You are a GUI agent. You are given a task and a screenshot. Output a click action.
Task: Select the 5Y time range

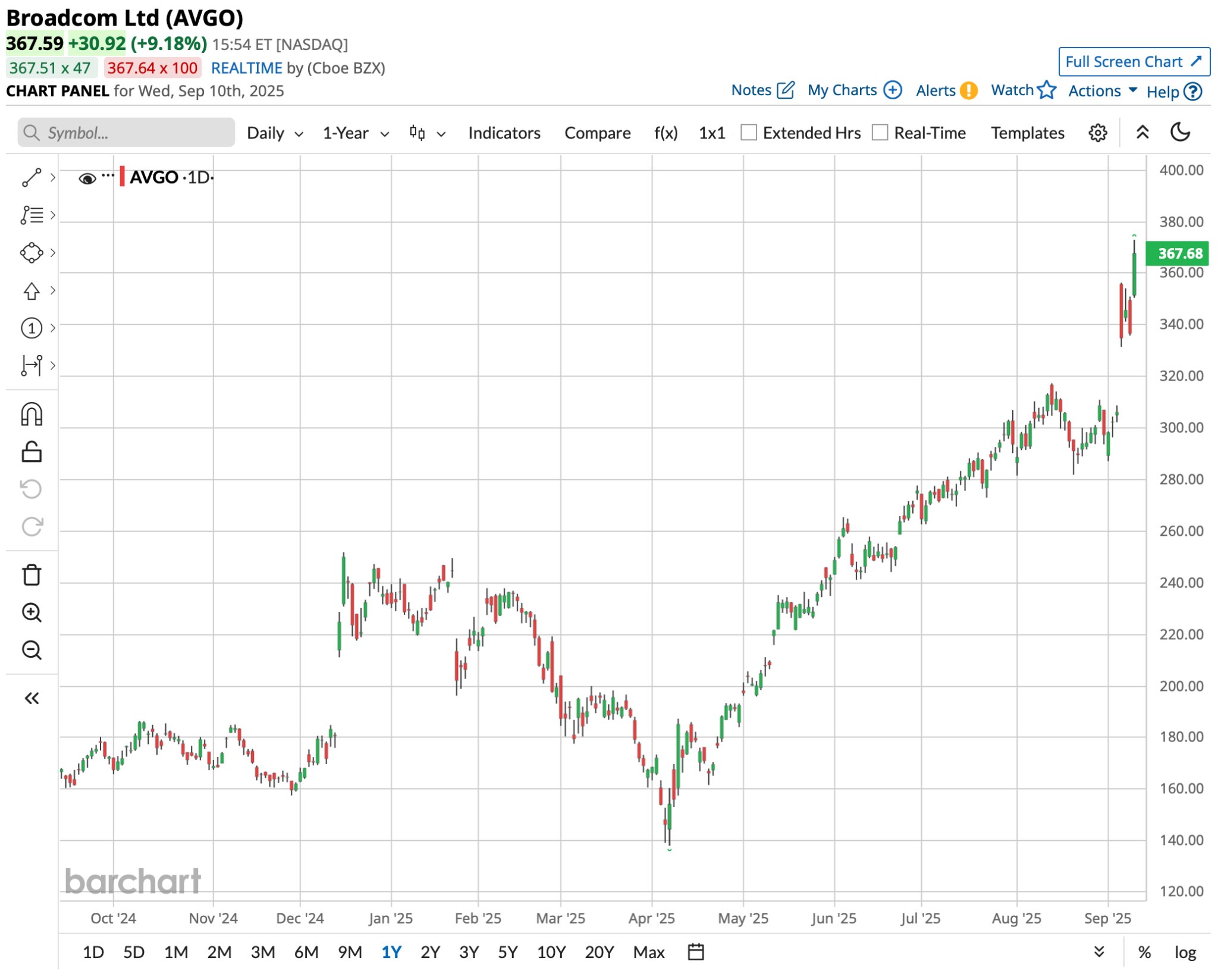click(507, 952)
